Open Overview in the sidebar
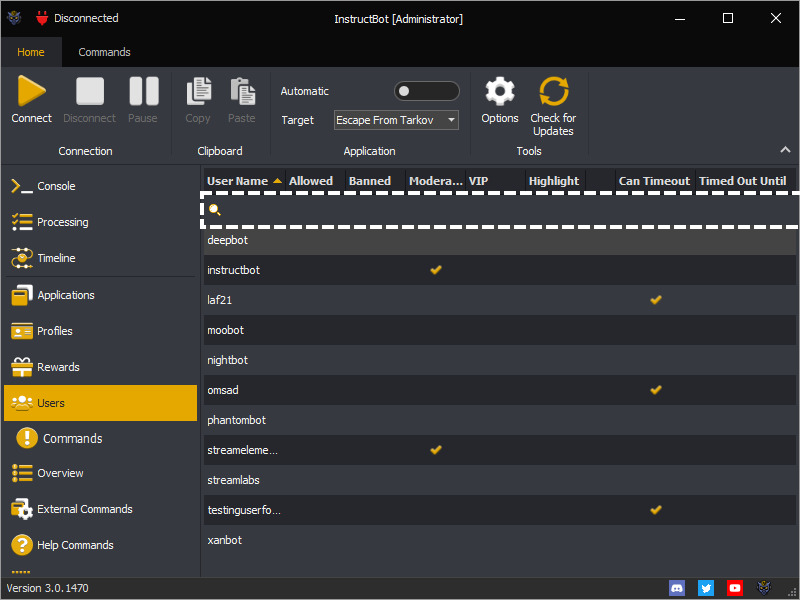Viewport: 804px width, 600px height. [100, 473]
